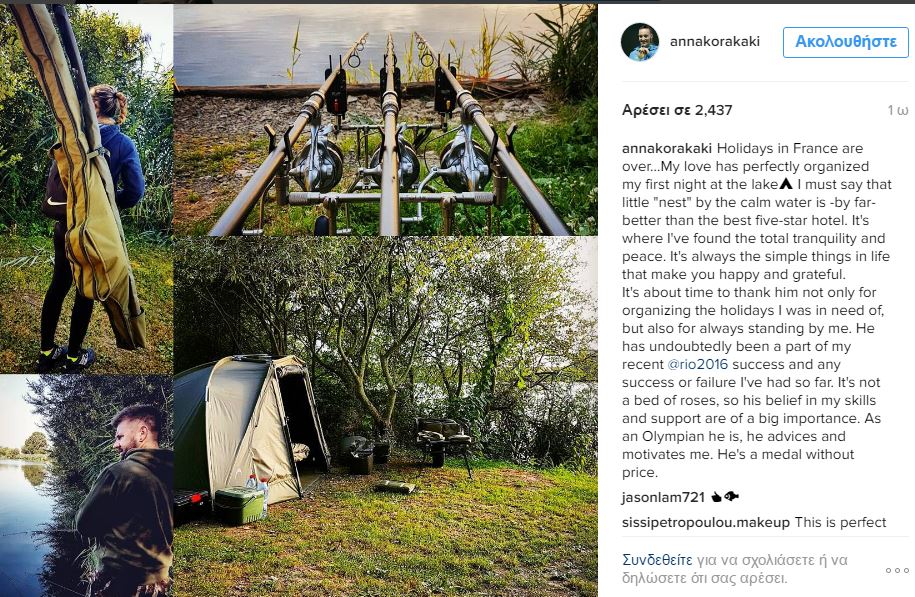Select the photo of woman carrying rod bag

86,188
